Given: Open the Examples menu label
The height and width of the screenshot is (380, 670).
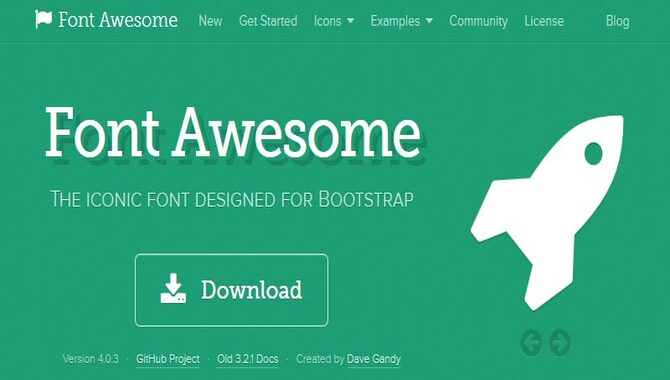Looking at the screenshot, I should click(x=395, y=21).
